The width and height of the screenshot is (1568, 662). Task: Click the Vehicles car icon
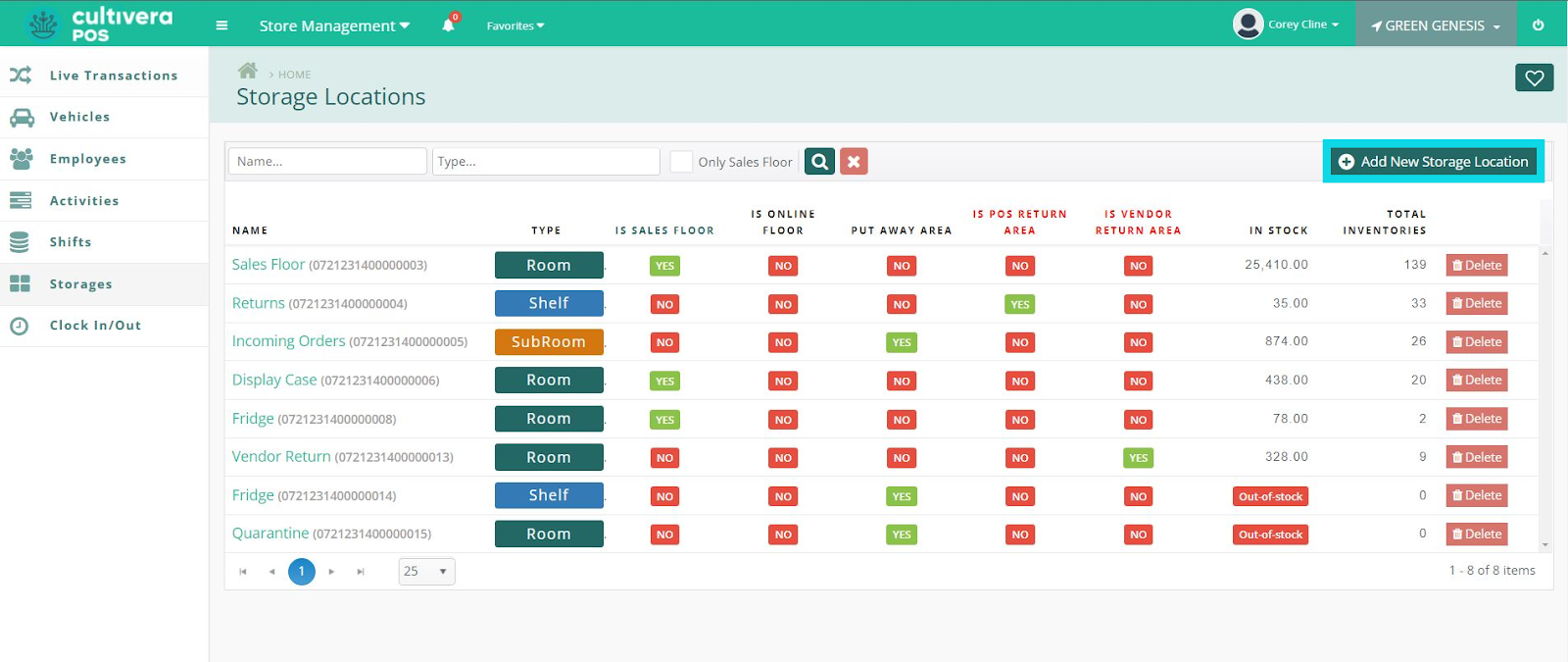pyautogui.click(x=21, y=117)
